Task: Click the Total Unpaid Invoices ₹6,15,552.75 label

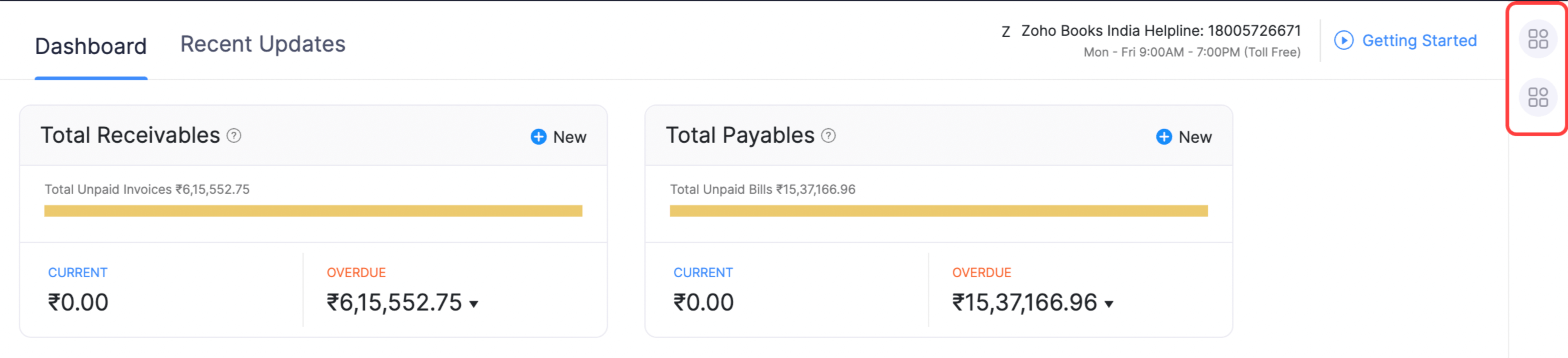Action: point(147,190)
